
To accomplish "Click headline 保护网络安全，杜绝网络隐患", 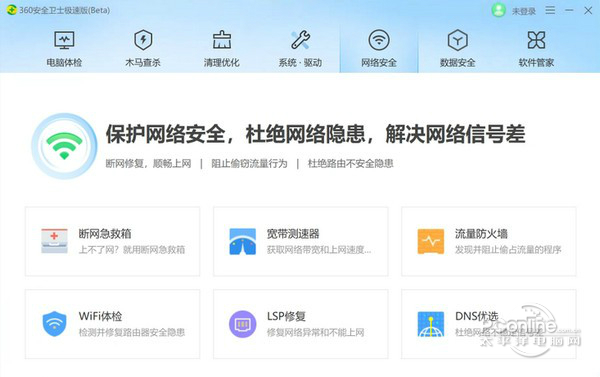I will click(x=236, y=134).
